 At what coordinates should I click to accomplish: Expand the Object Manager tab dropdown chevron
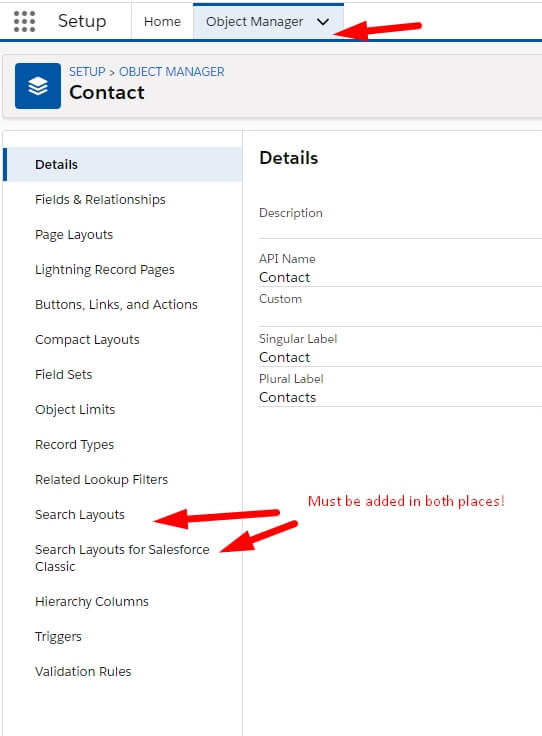point(323,22)
